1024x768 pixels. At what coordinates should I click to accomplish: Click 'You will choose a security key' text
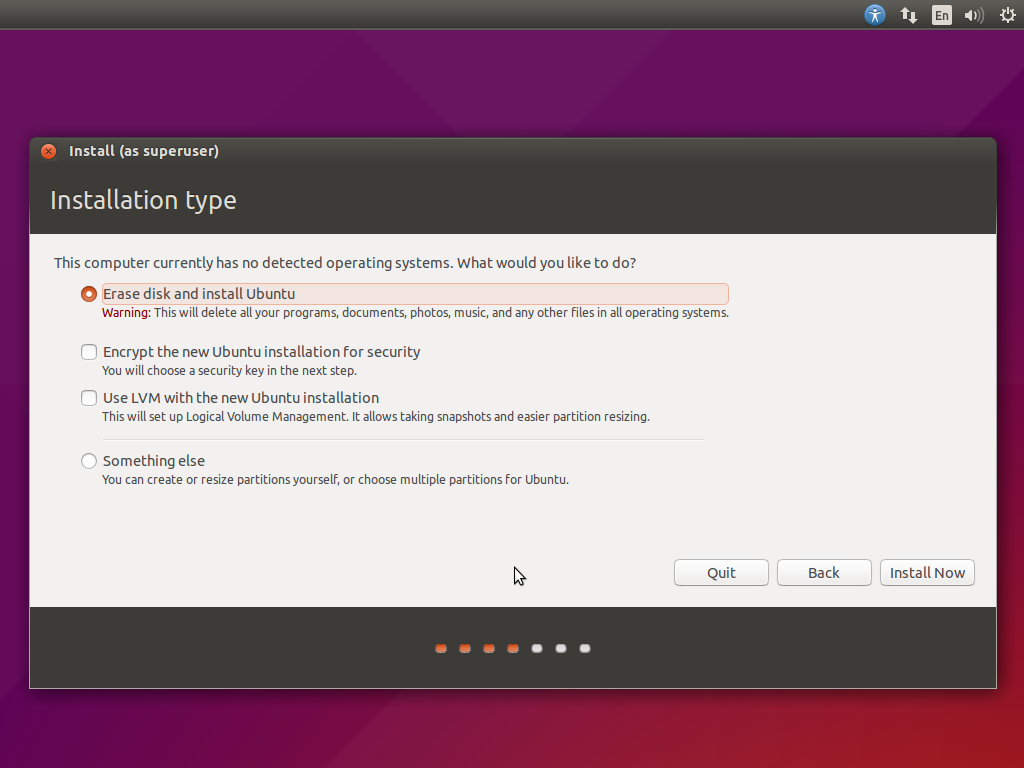coord(229,371)
